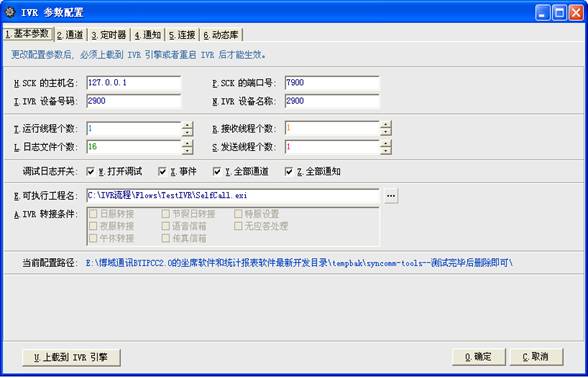Screen dimensions: 588x378
Task: Confirm with the 确定 button
Action: (x=478, y=357)
